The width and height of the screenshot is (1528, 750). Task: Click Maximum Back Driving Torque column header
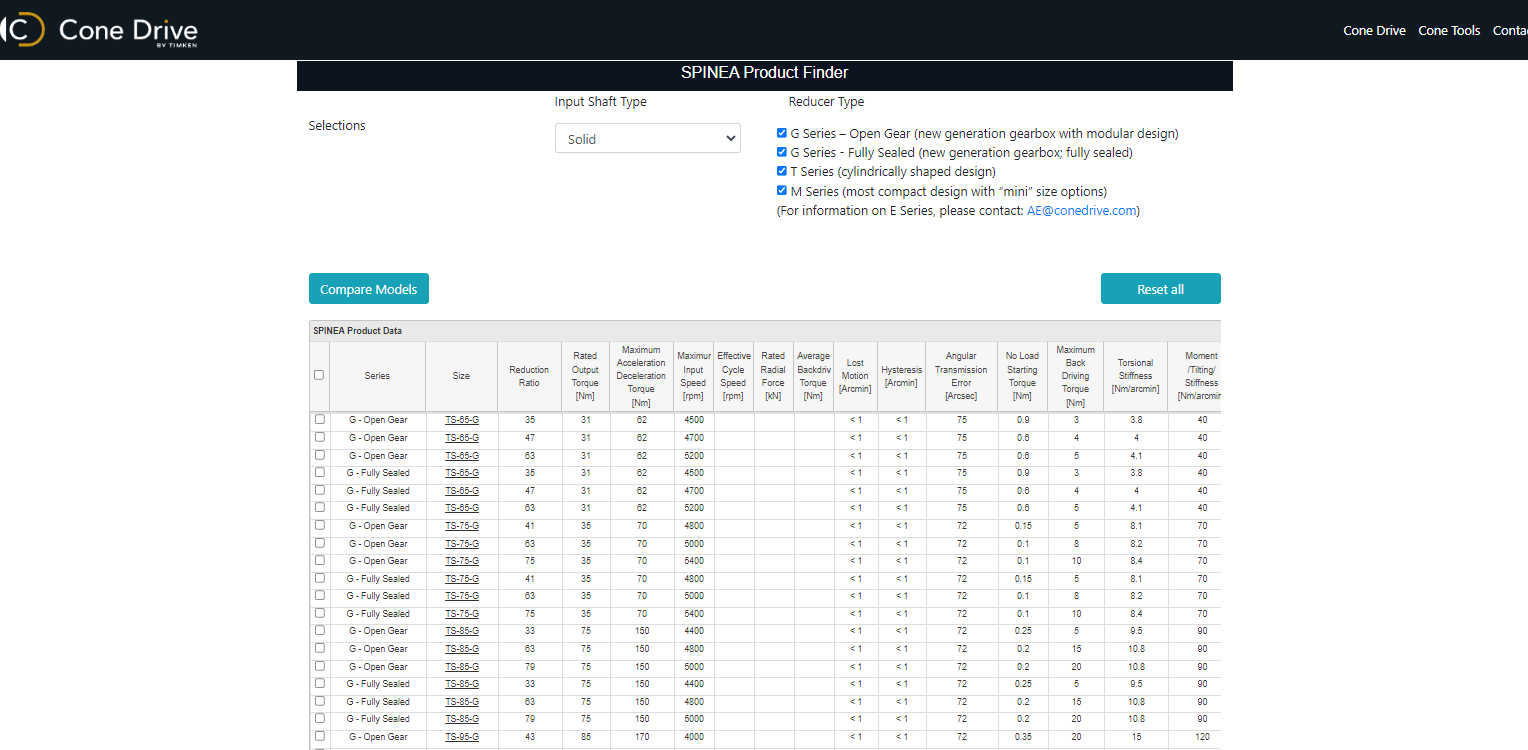(1076, 376)
